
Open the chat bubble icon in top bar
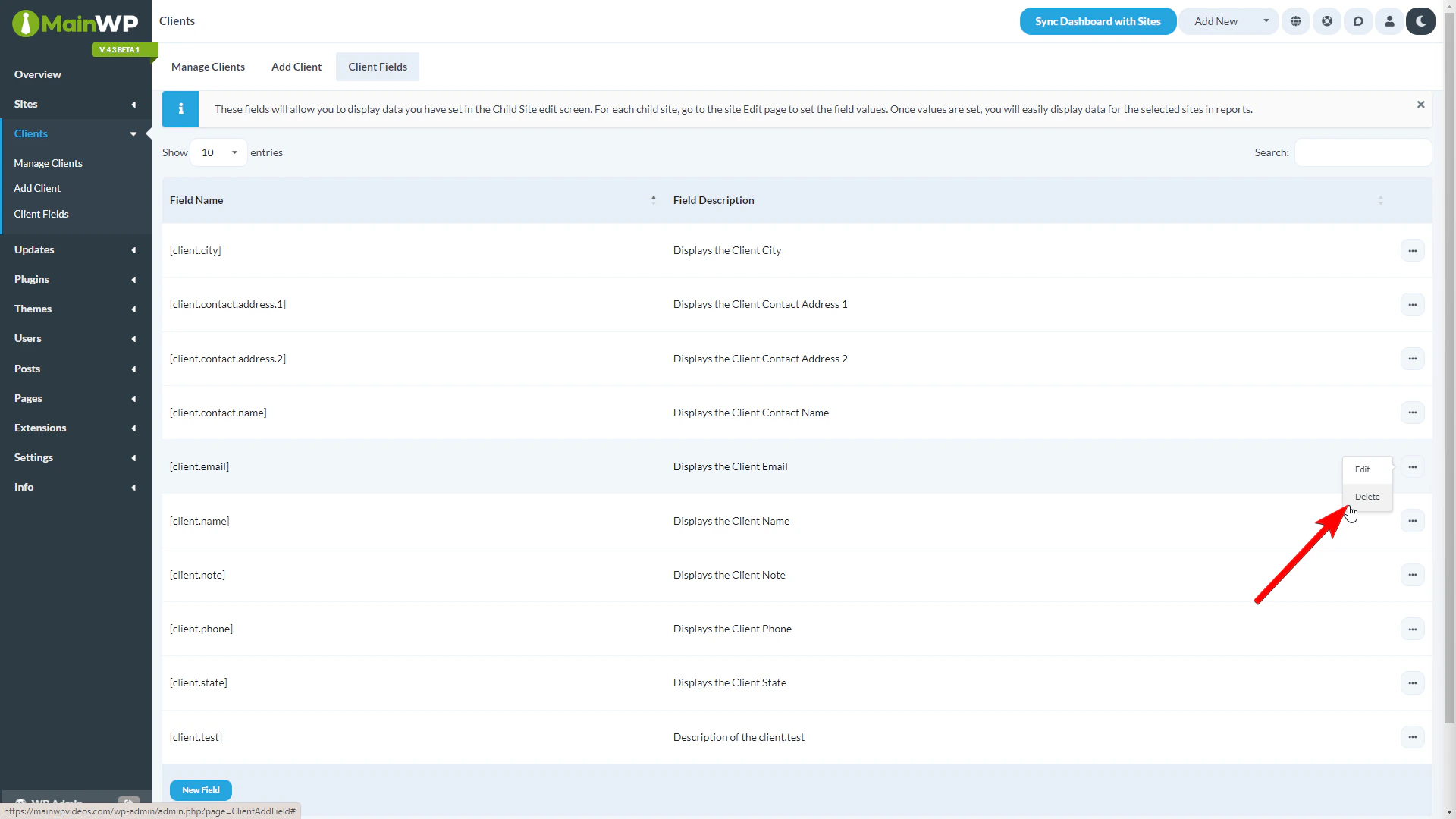[x=1358, y=21]
